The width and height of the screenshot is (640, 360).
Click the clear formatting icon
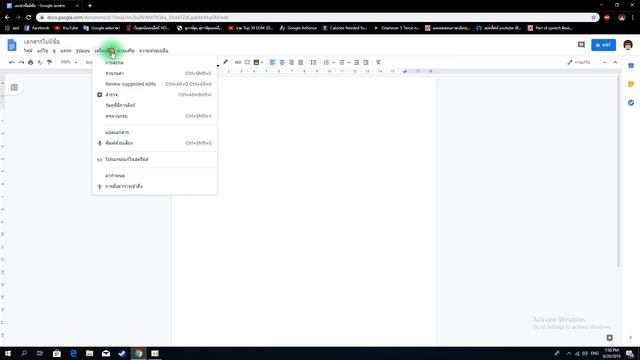(x=378, y=62)
